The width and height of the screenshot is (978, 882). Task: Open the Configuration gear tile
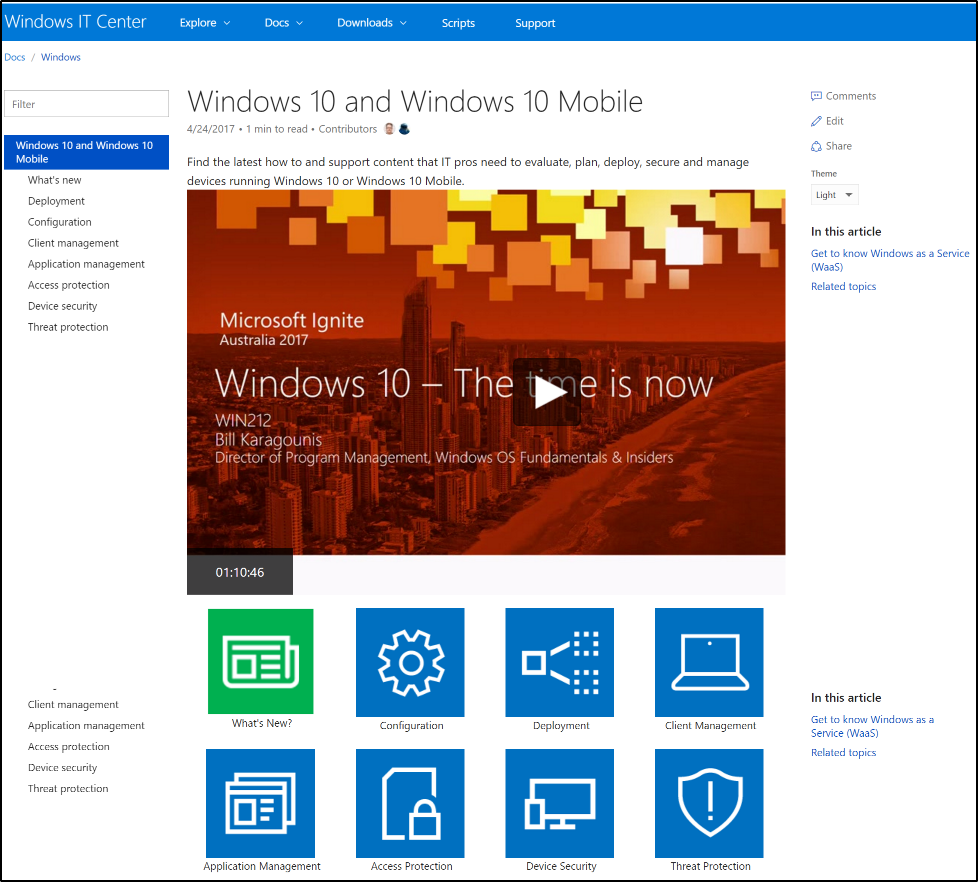(x=410, y=662)
